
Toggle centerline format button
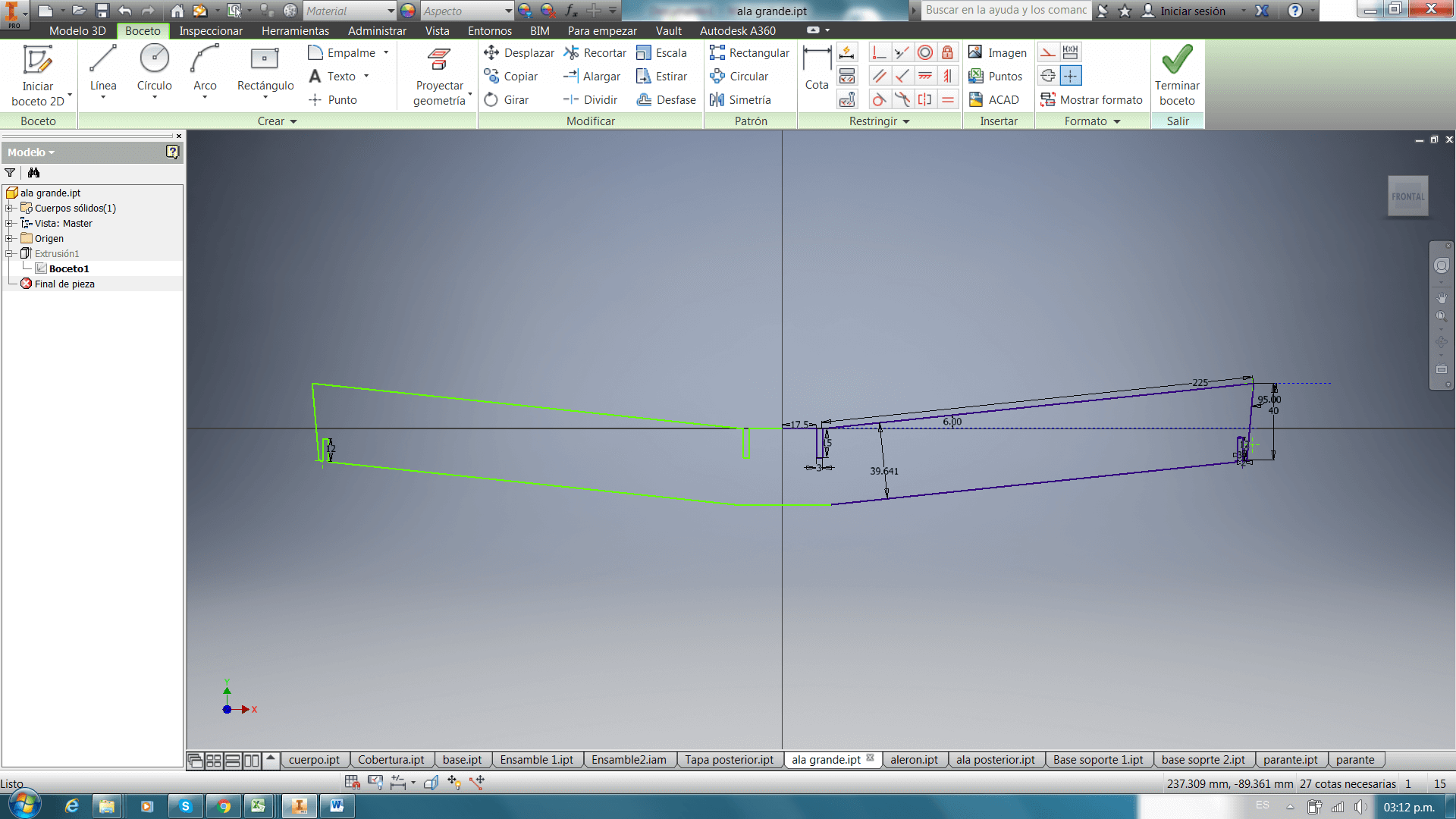(x=1048, y=76)
